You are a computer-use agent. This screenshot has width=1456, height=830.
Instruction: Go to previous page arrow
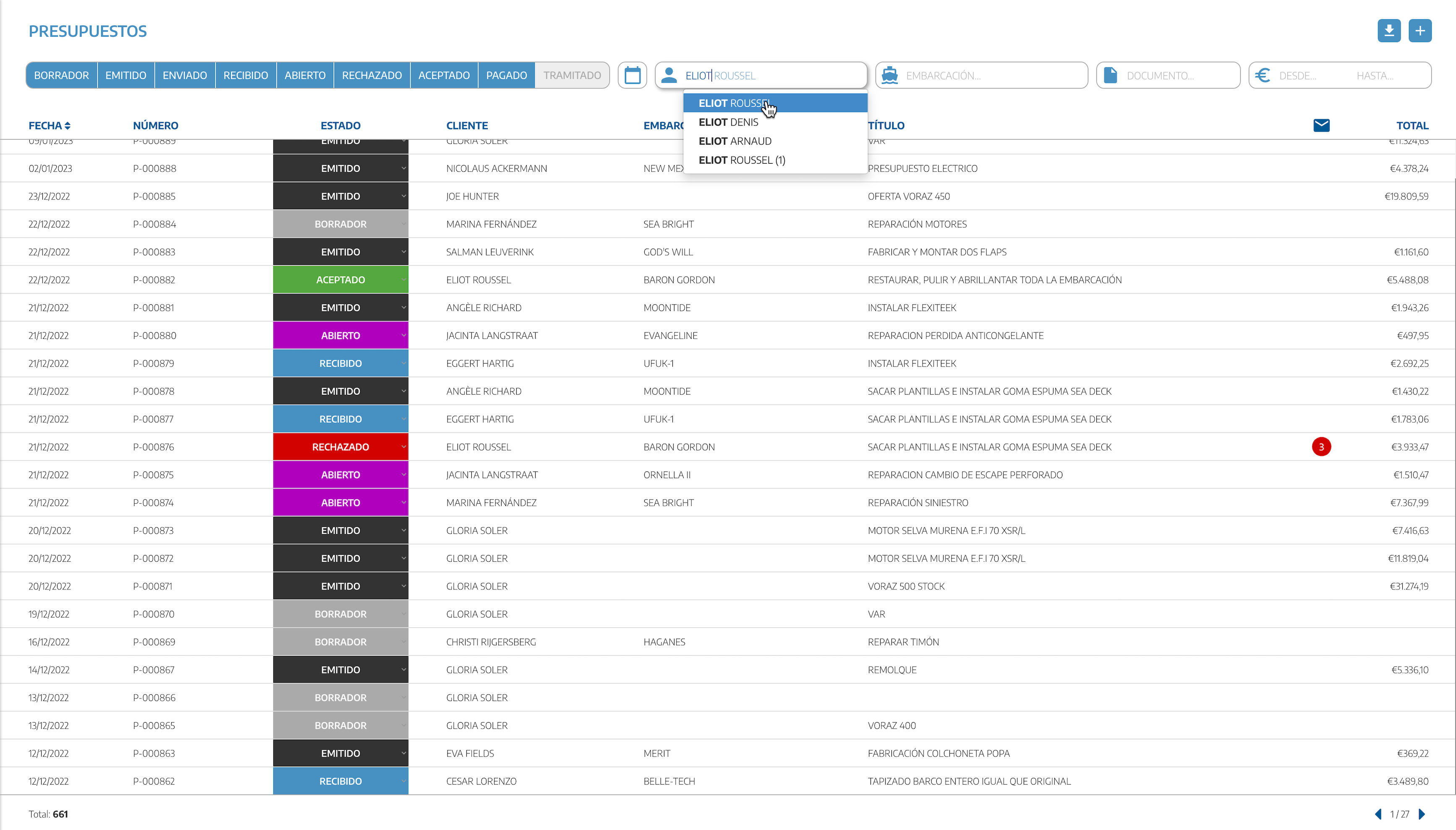(x=1378, y=814)
